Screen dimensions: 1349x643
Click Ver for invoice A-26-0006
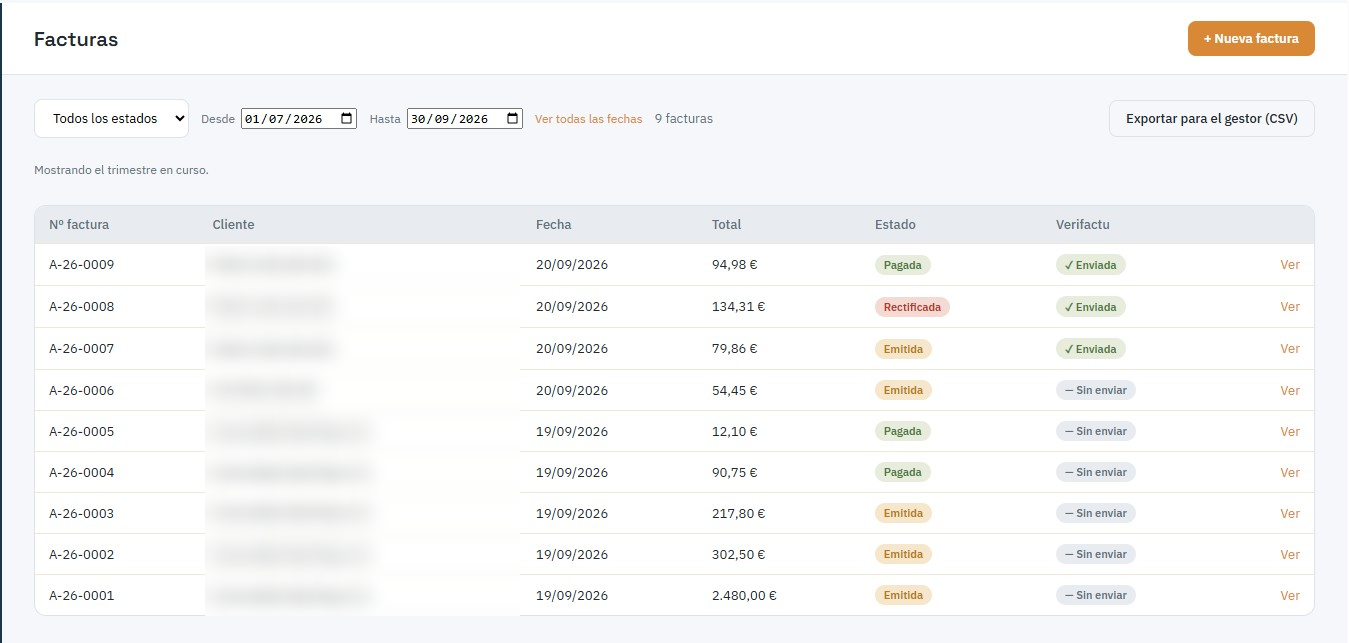(1290, 390)
